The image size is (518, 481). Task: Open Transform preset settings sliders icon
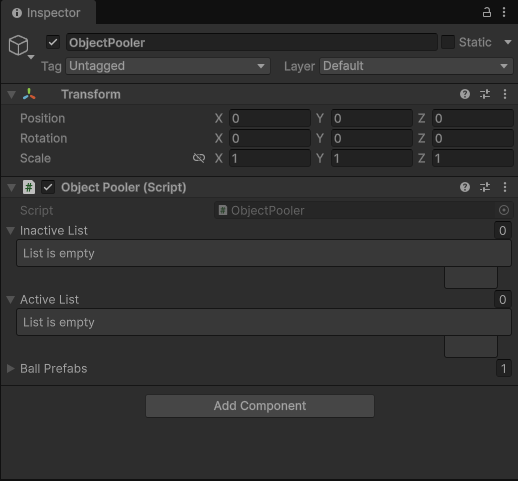[485, 94]
